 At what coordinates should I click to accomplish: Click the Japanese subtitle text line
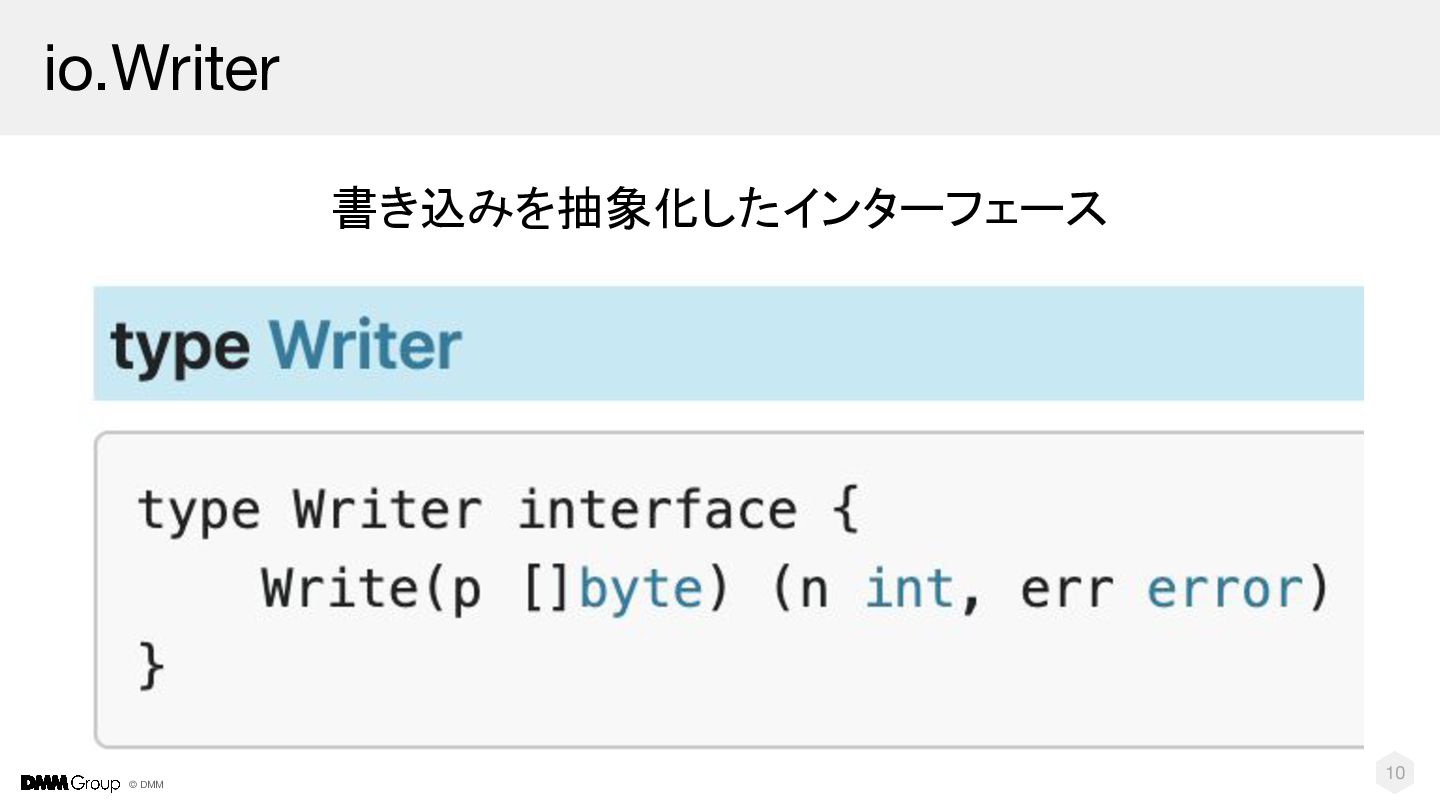coord(719,208)
